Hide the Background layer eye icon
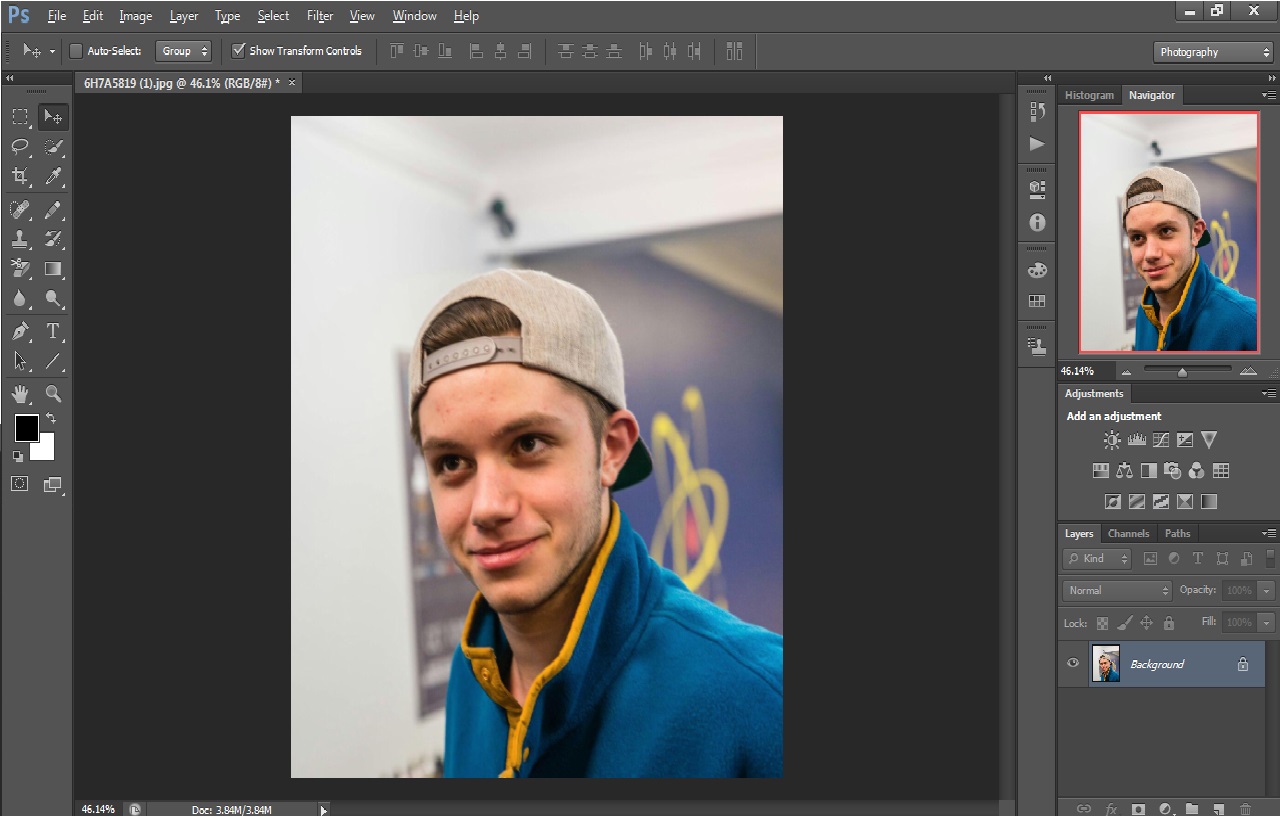 point(1073,663)
